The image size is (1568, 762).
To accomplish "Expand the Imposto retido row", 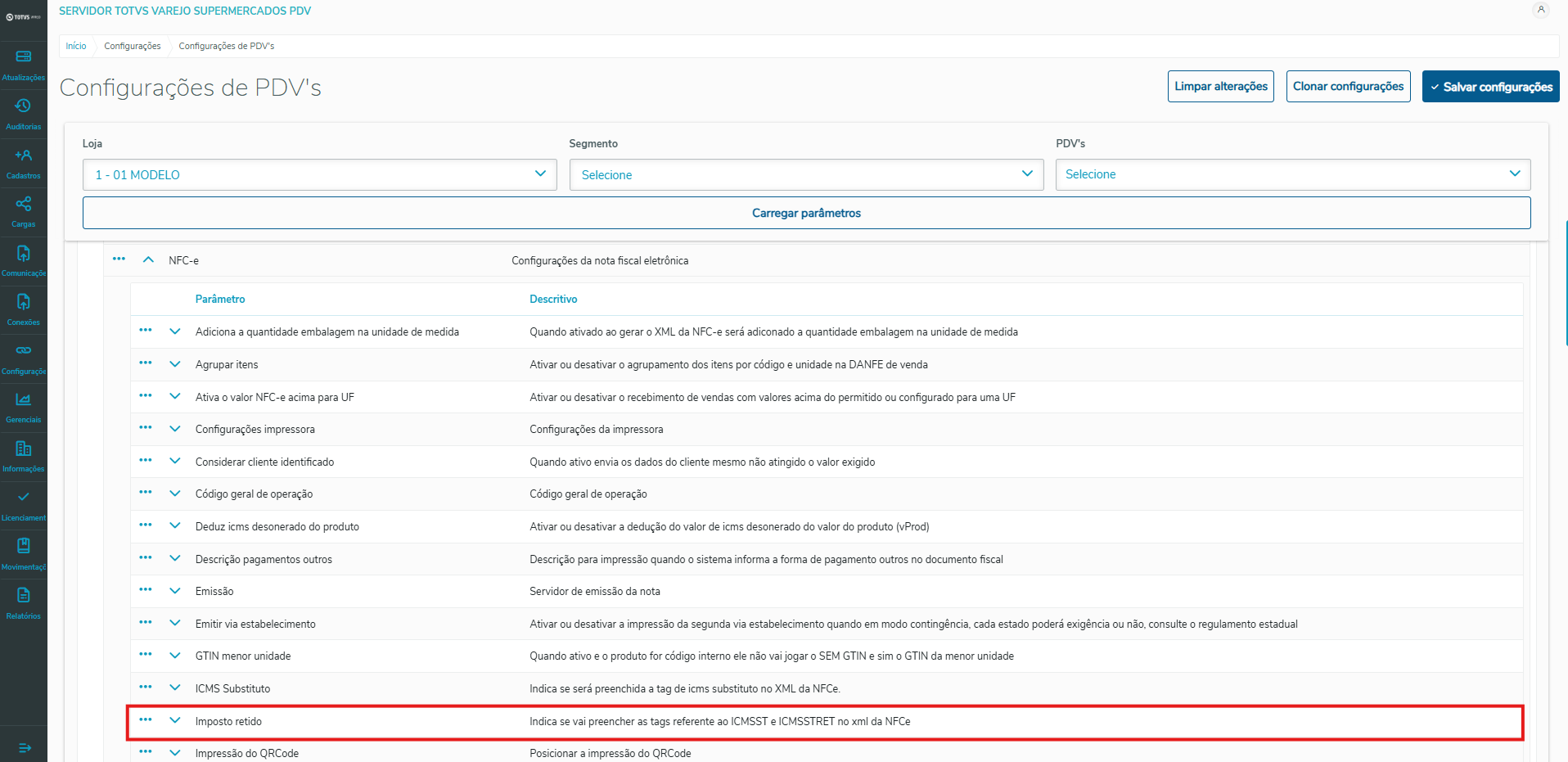I will 175,721.
